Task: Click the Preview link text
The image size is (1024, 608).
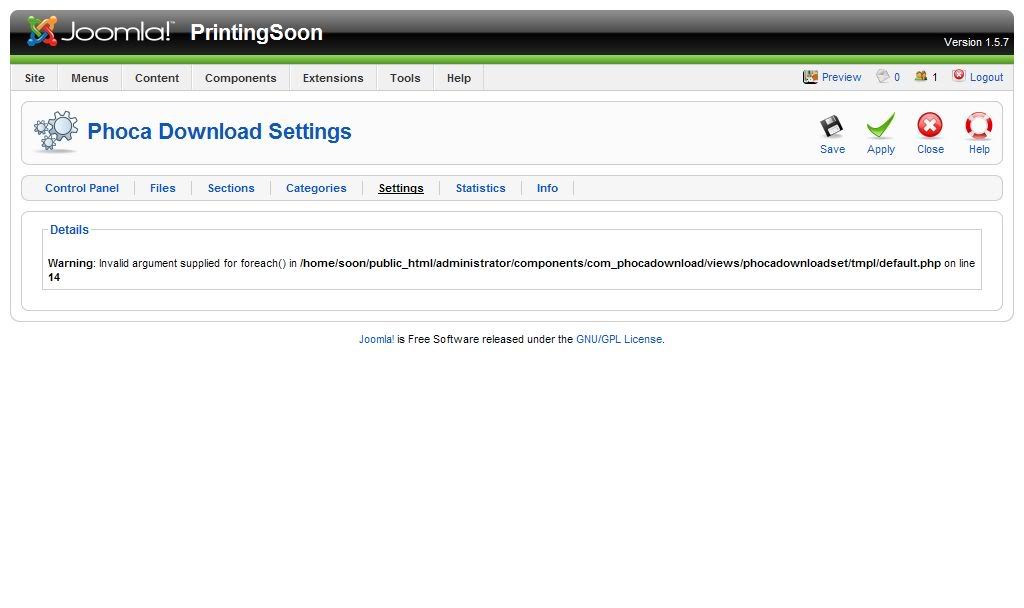Action: [x=841, y=77]
